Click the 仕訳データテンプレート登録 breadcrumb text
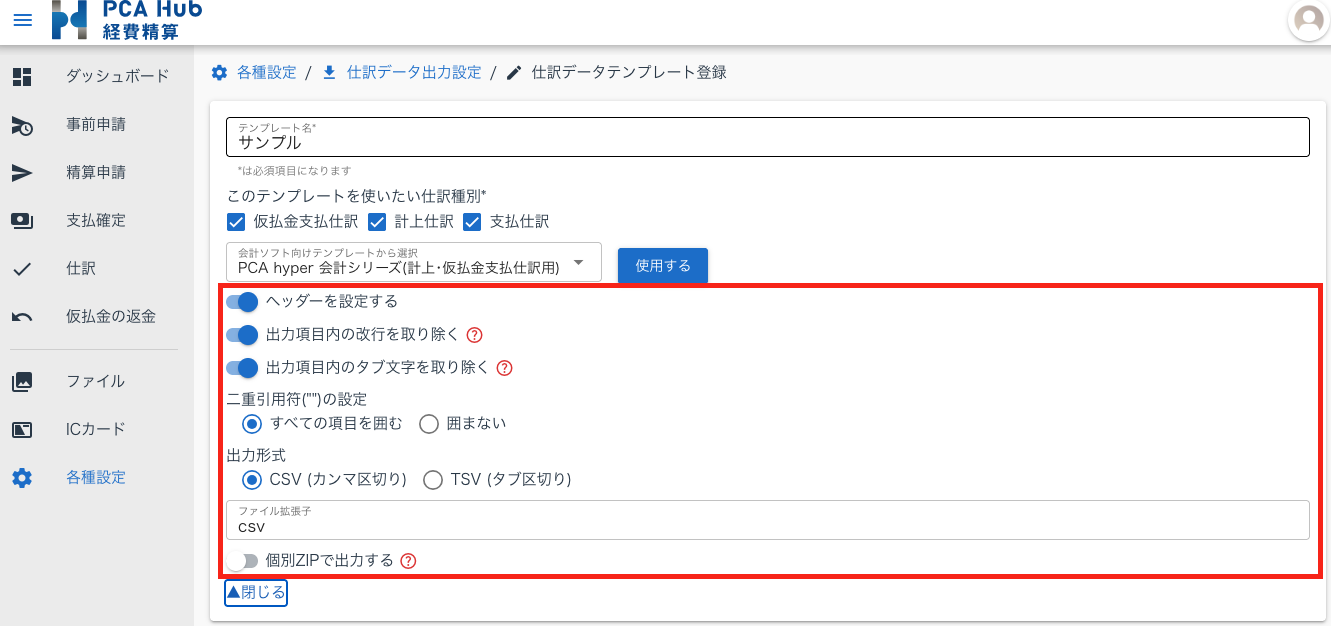This screenshot has height=626, width=1331. (629, 73)
